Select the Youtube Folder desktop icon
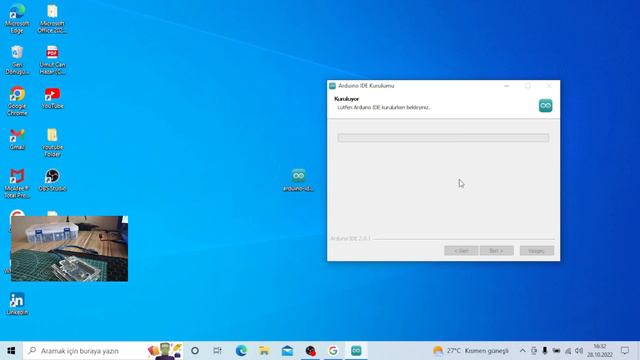 click(52, 143)
